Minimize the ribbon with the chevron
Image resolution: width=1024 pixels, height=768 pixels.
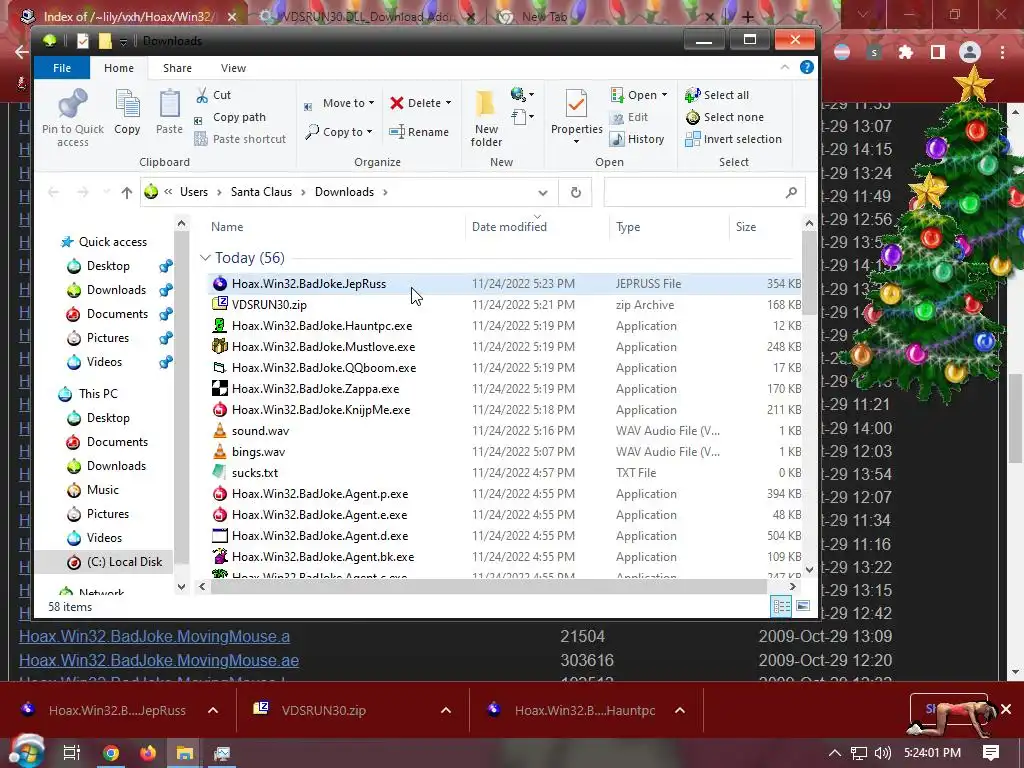[x=785, y=67]
